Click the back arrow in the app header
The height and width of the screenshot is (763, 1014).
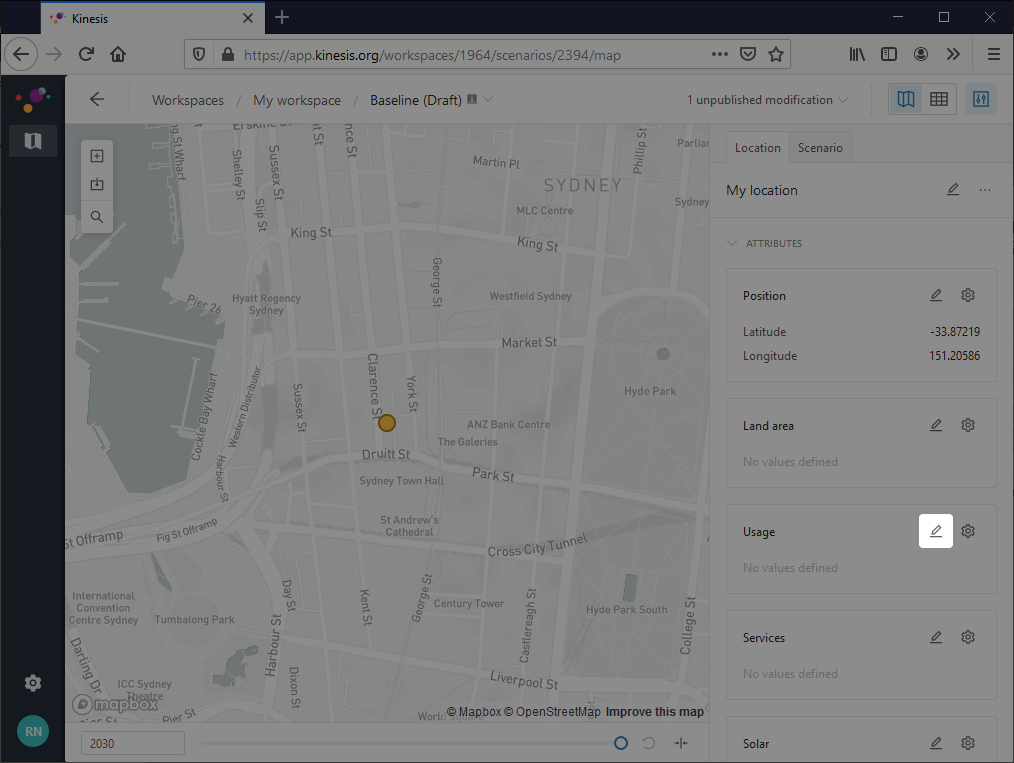coord(97,99)
